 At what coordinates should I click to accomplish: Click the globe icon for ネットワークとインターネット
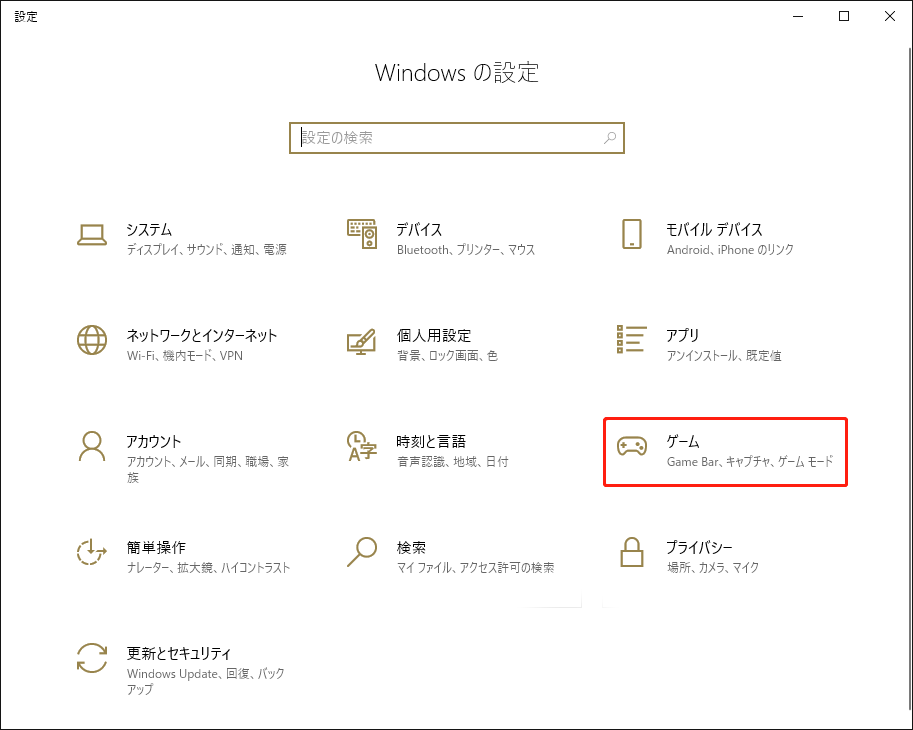click(92, 340)
